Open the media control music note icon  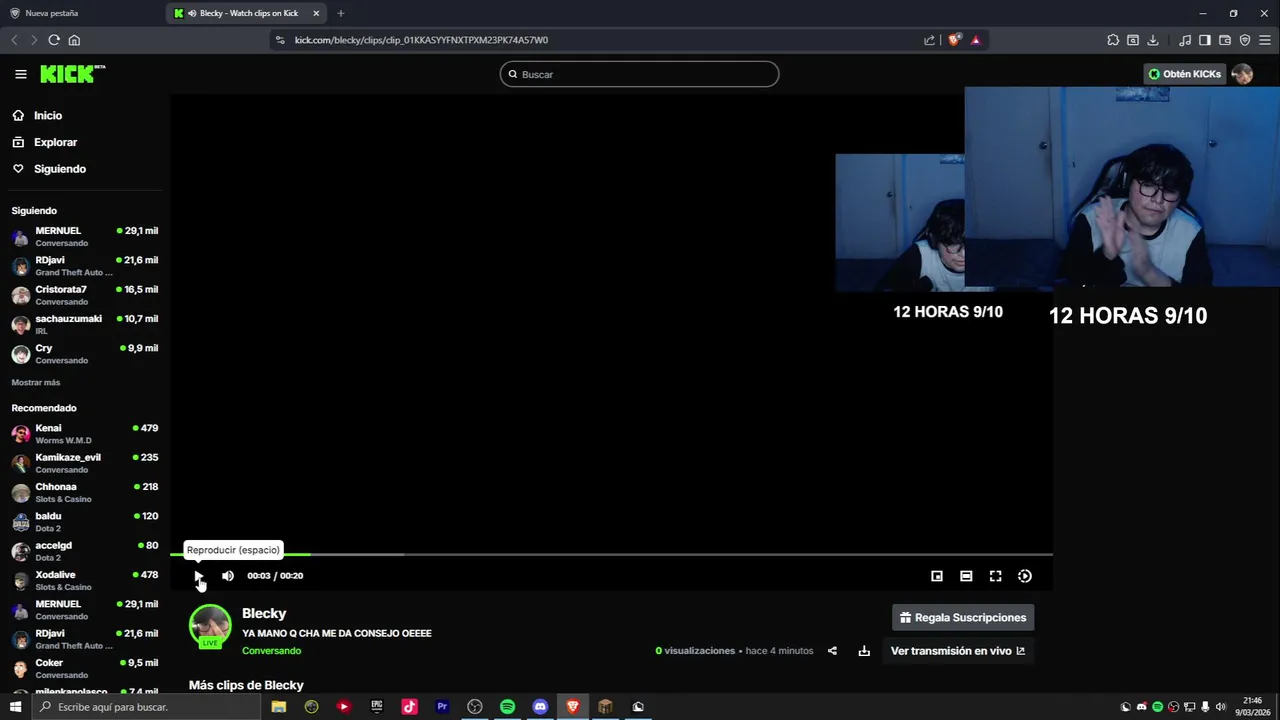coord(1185,40)
